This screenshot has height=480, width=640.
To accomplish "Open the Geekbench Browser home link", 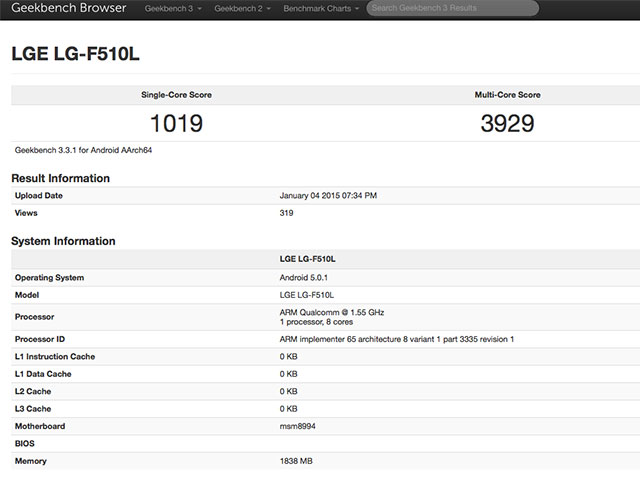I will (x=69, y=8).
